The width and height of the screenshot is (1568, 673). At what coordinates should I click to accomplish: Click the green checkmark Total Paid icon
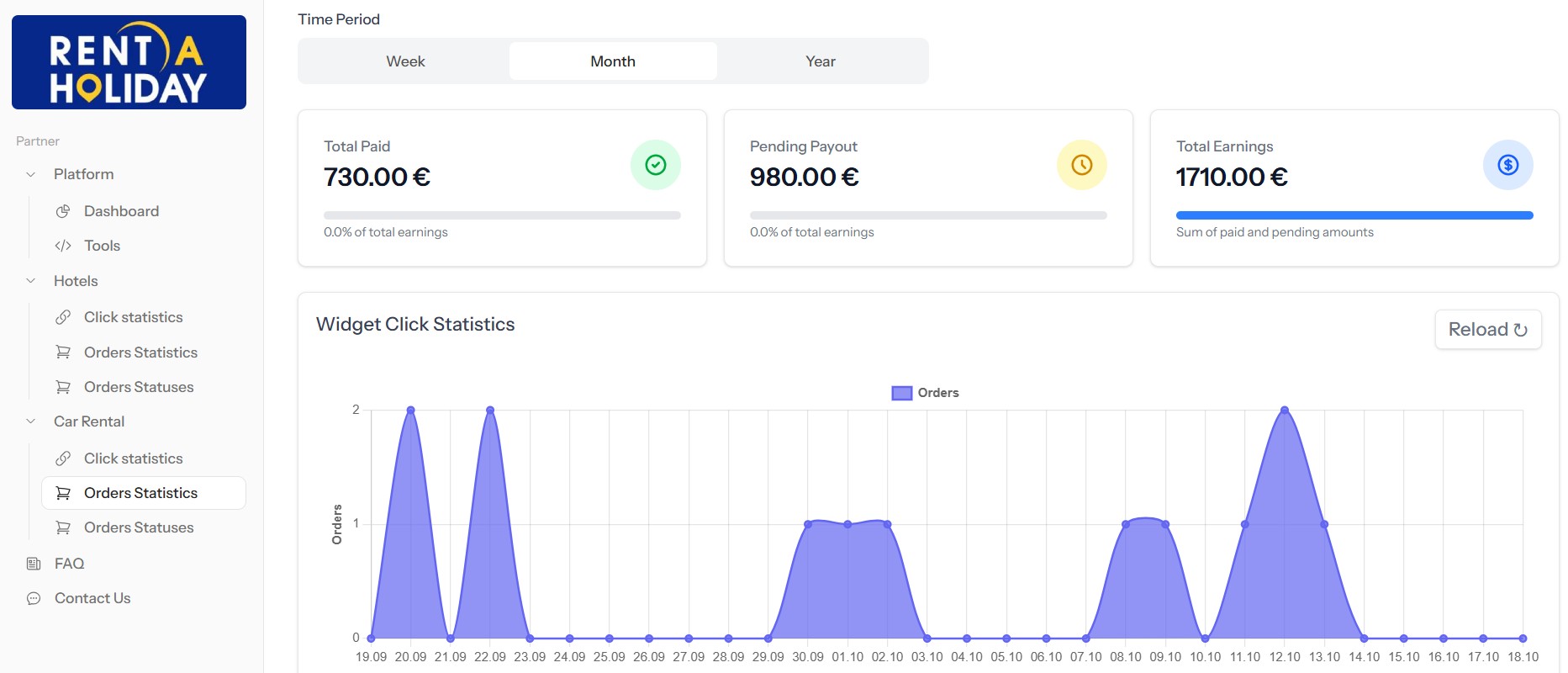655,165
